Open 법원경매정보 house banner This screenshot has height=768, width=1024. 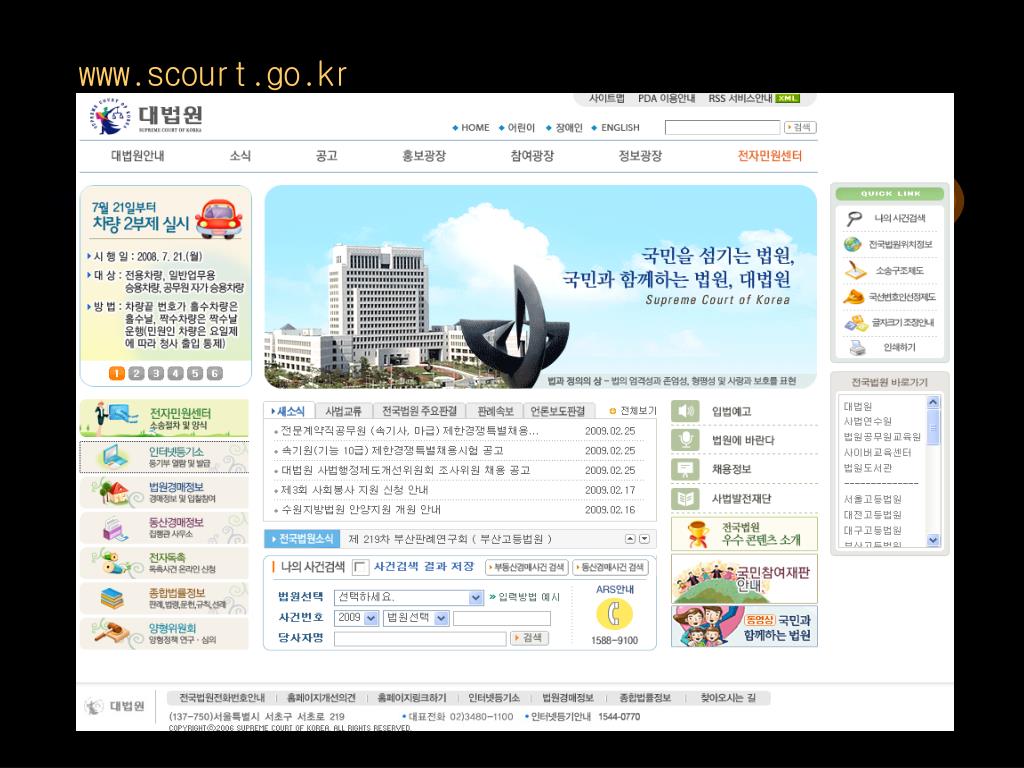tap(164, 492)
